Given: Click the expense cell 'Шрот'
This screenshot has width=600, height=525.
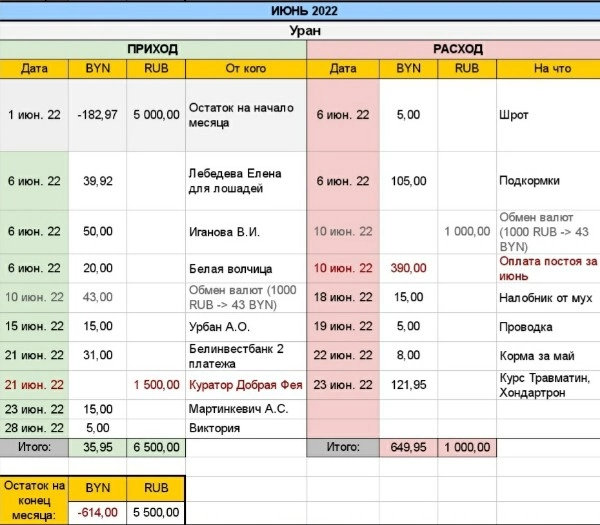Looking at the screenshot, I should [548, 115].
